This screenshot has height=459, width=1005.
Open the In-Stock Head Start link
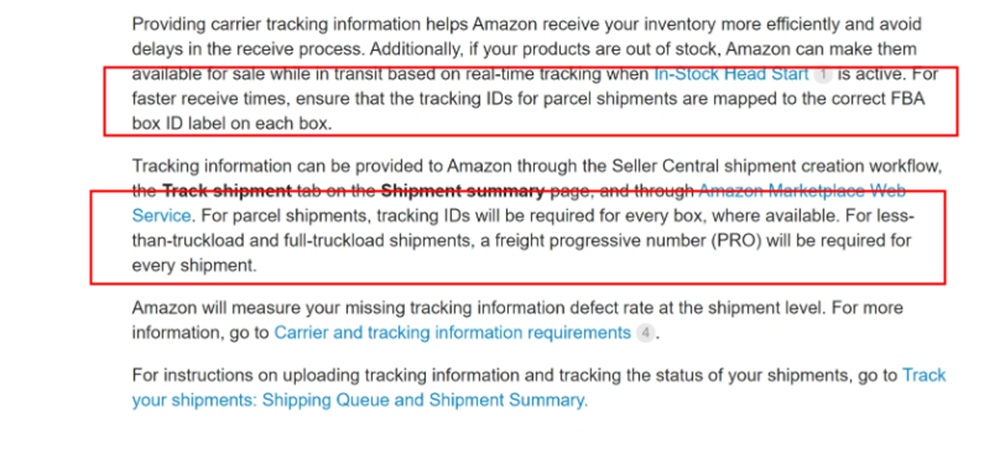click(730, 73)
